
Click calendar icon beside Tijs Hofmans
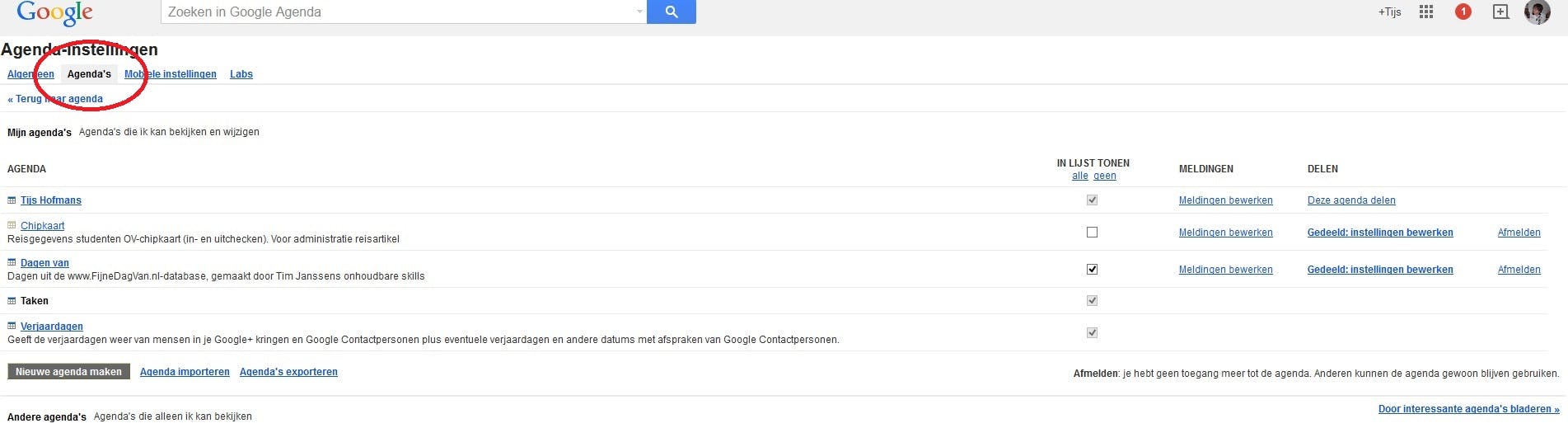point(12,200)
